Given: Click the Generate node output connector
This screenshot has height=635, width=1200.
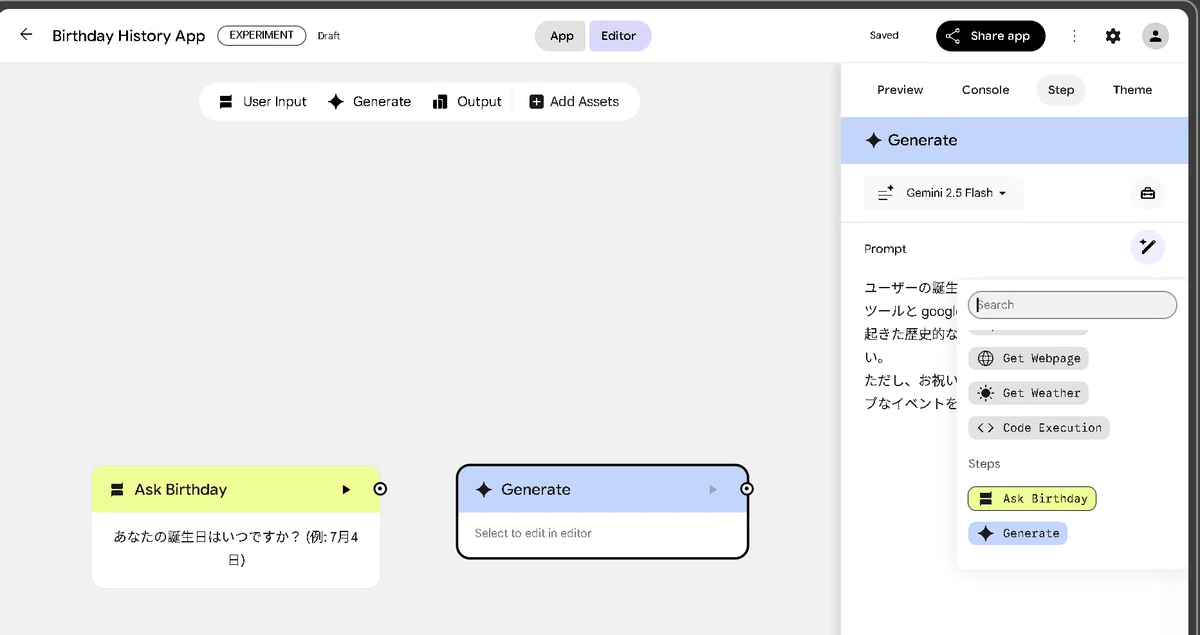Looking at the screenshot, I should (747, 489).
